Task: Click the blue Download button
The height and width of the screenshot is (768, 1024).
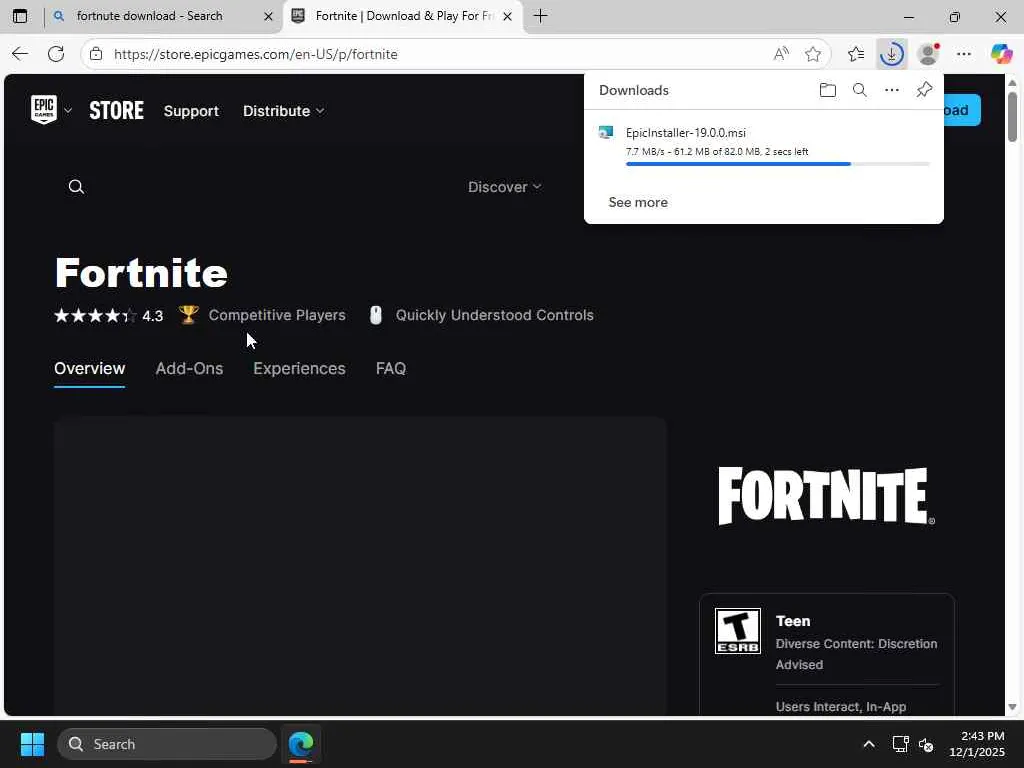Action: click(x=962, y=110)
